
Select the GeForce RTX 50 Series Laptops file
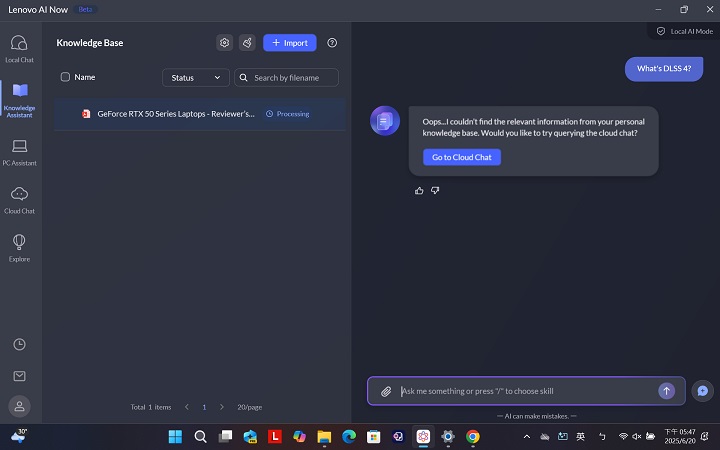tap(200, 114)
